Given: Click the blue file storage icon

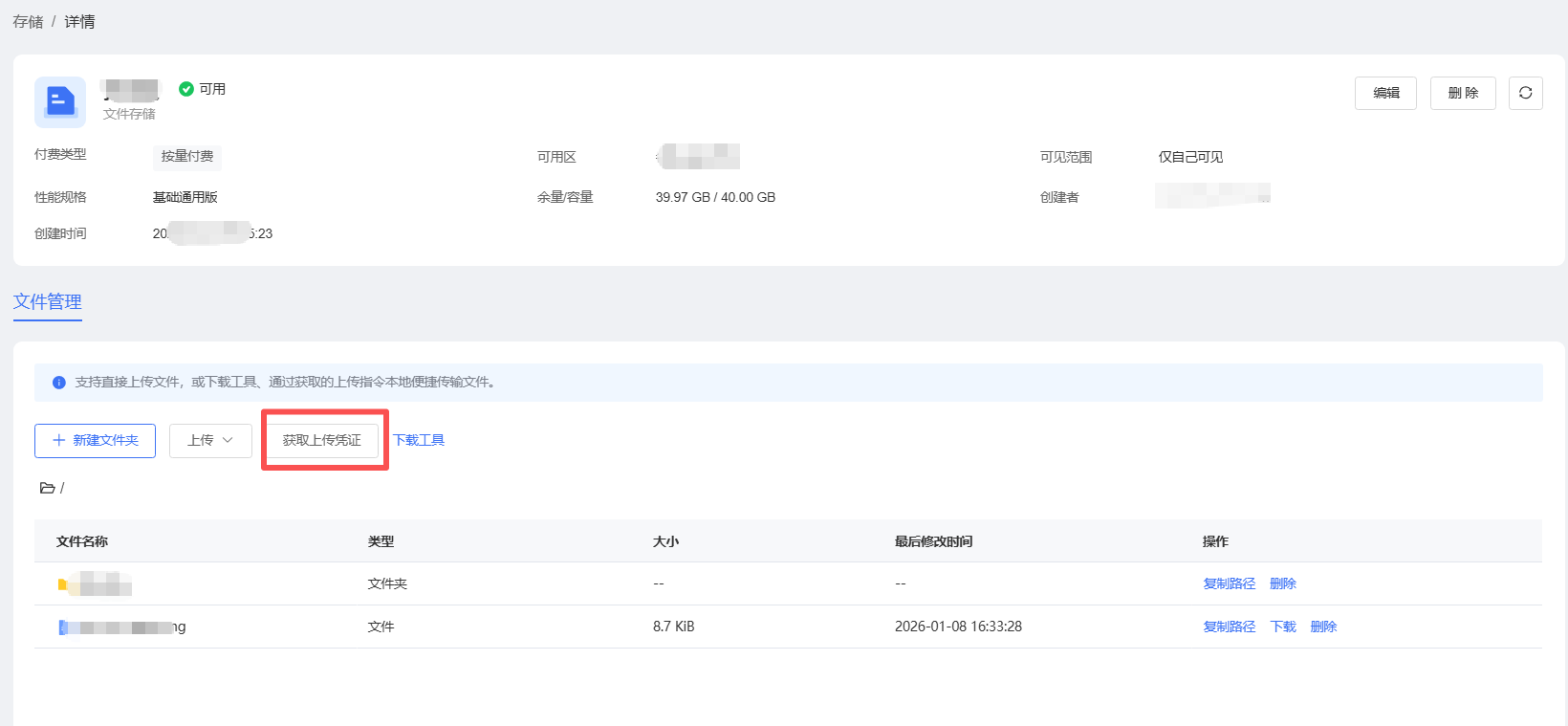Looking at the screenshot, I should [60, 101].
